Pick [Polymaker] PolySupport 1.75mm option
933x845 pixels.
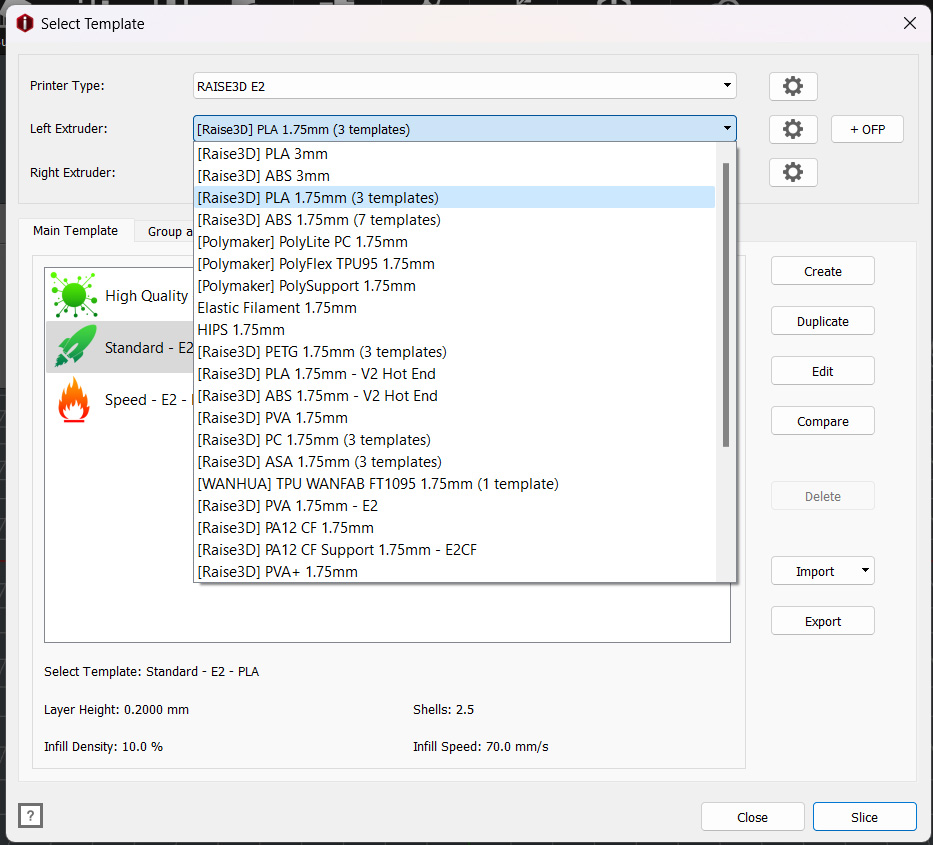(455, 286)
